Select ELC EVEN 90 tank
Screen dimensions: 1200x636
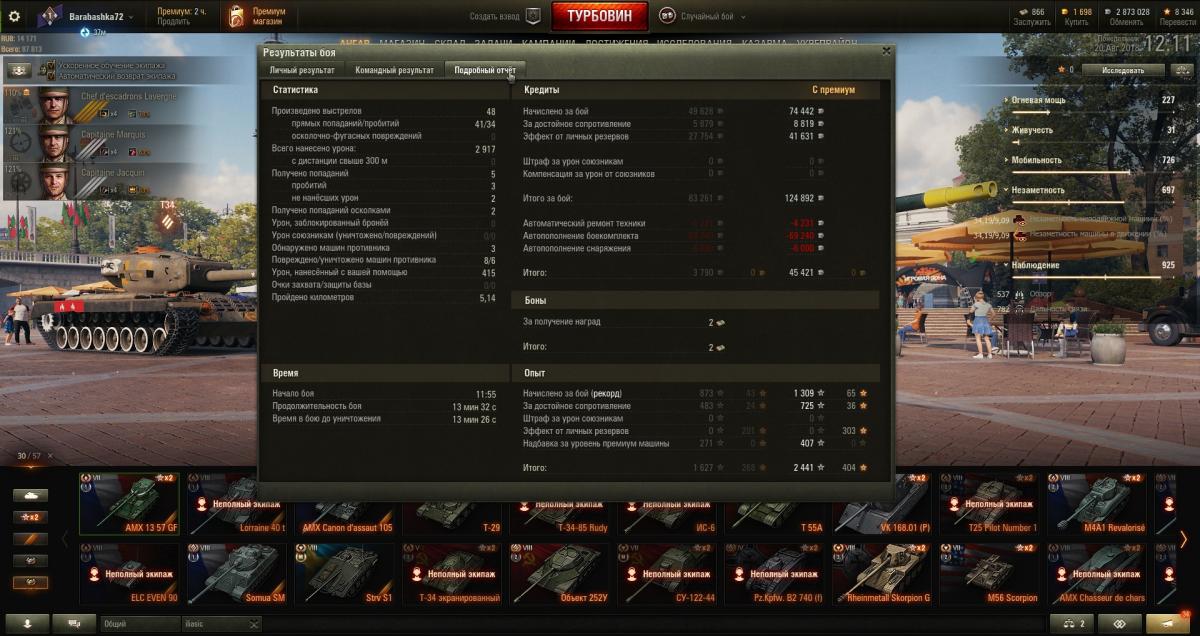coord(129,574)
